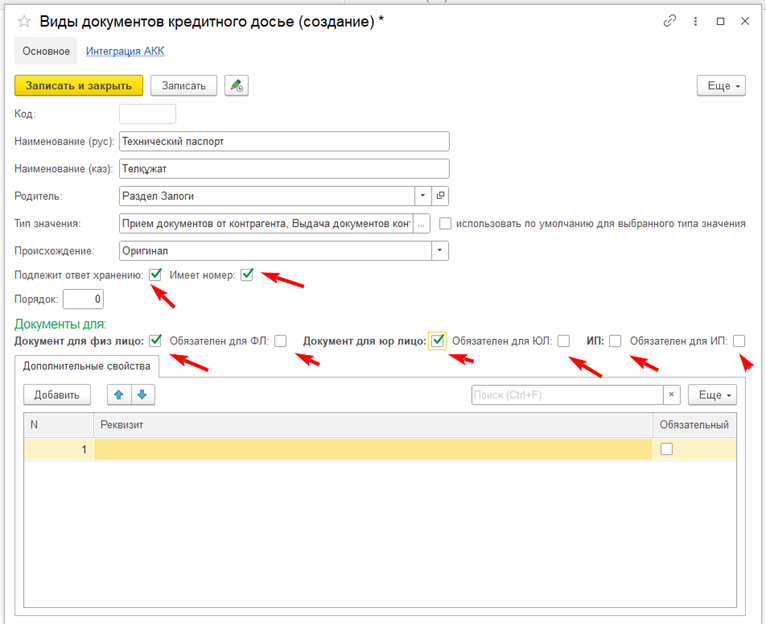Toggle Имеет номер checkbox
766x624 pixels.
[247, 275]
